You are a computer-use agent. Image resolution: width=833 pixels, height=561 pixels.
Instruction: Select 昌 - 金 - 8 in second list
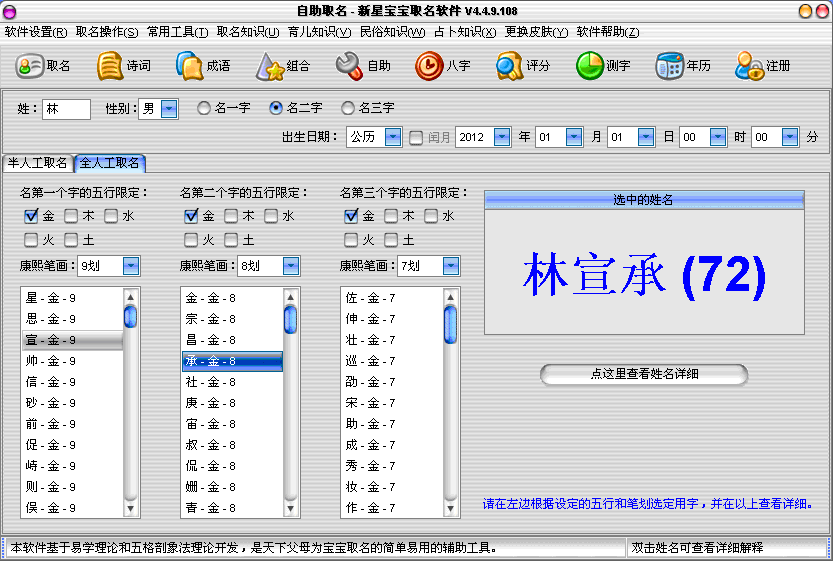click(232, 340)
